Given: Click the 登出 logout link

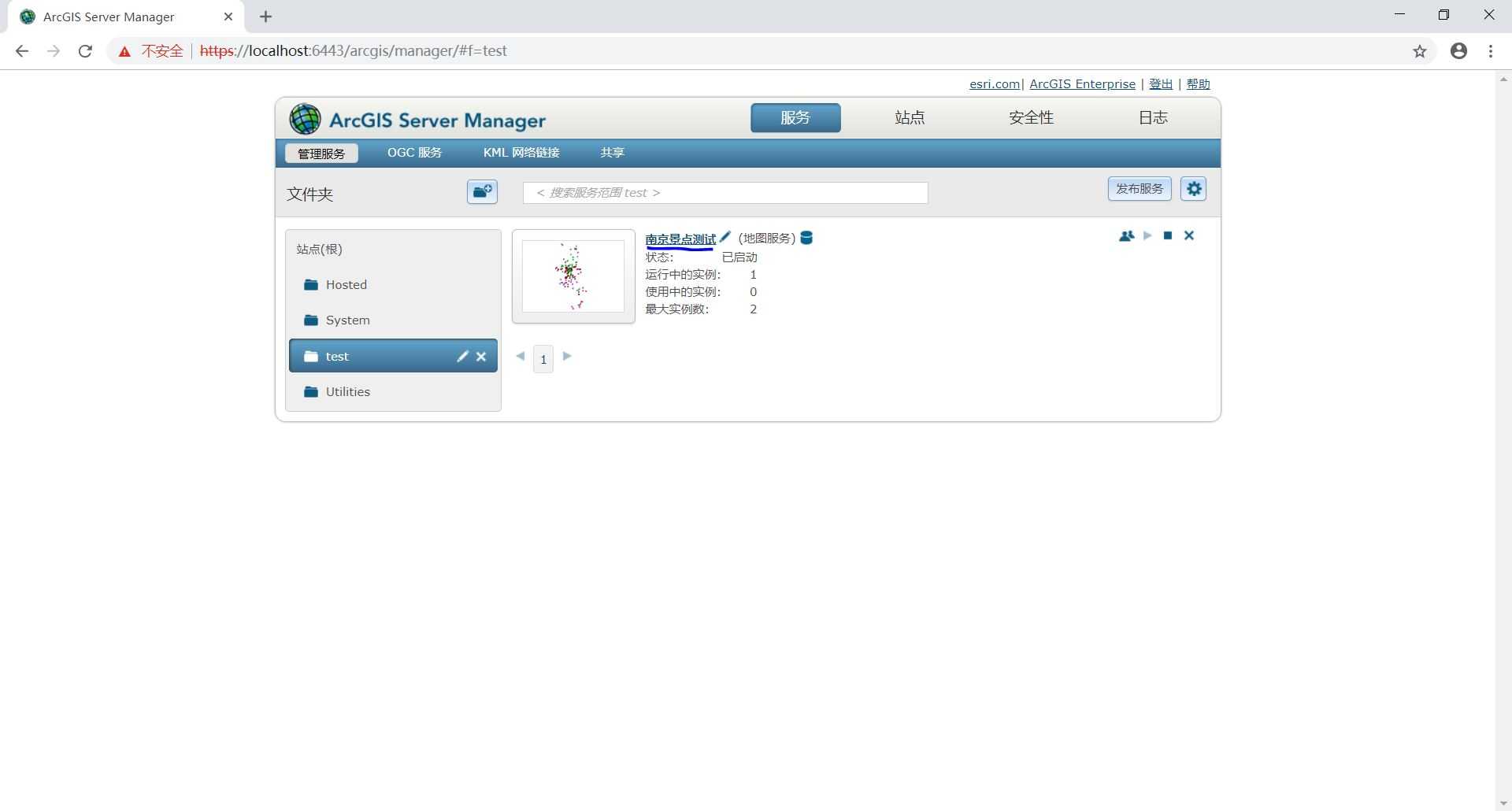Looking at the screenshot, I should pyautogui.click(x=1161, y=84).
